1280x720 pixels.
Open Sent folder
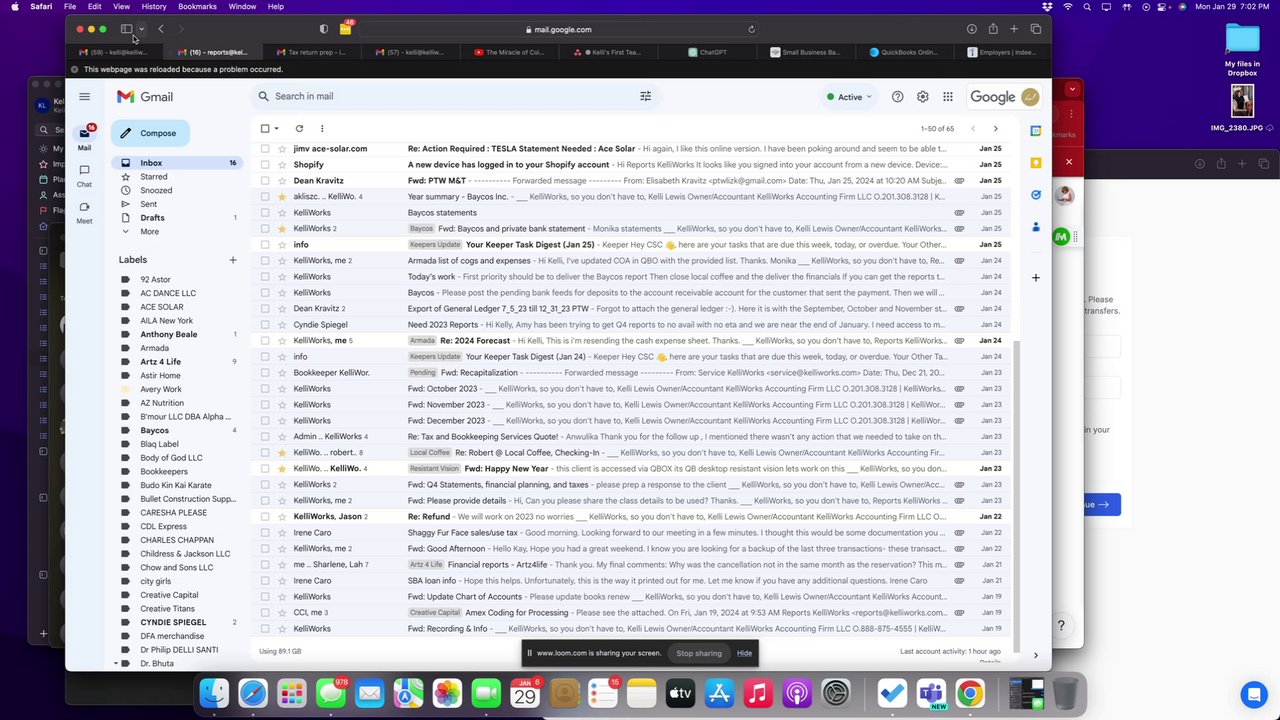coord(148,204)
